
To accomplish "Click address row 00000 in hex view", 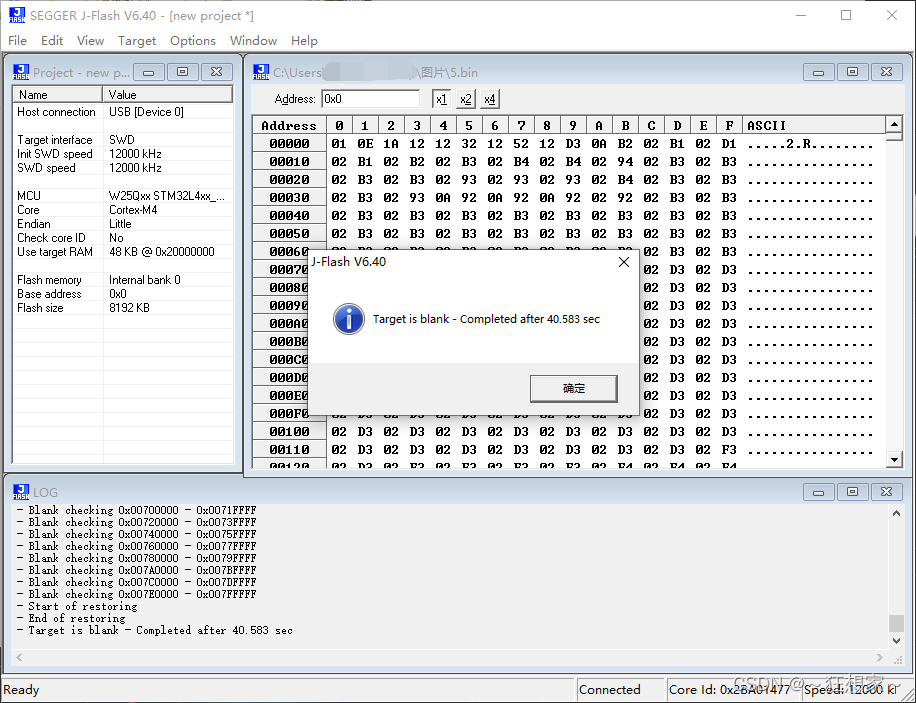I will tap(289, 144).
